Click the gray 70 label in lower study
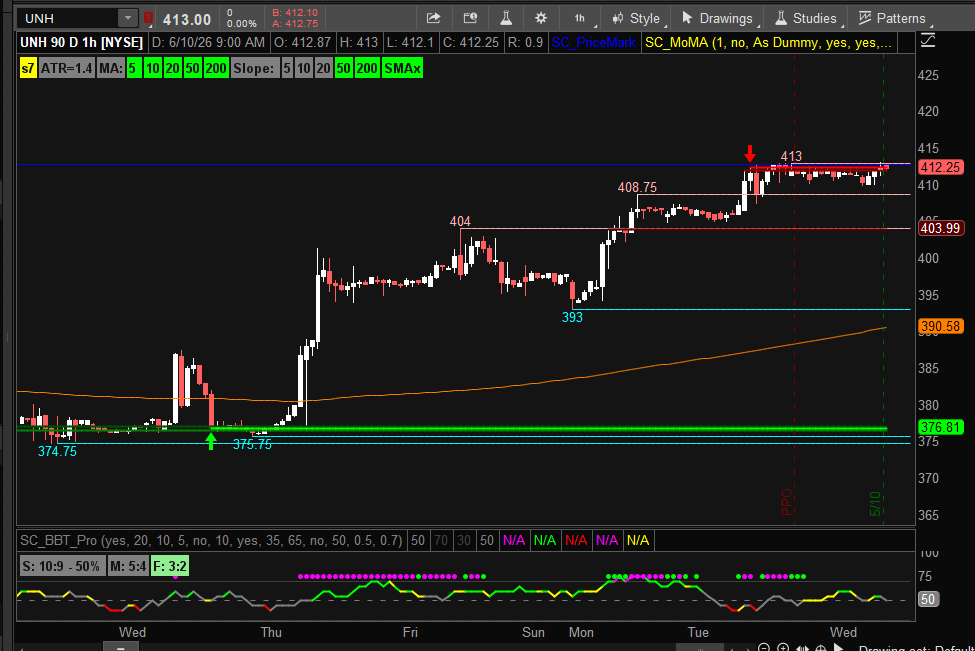 (x=441, y=540)
